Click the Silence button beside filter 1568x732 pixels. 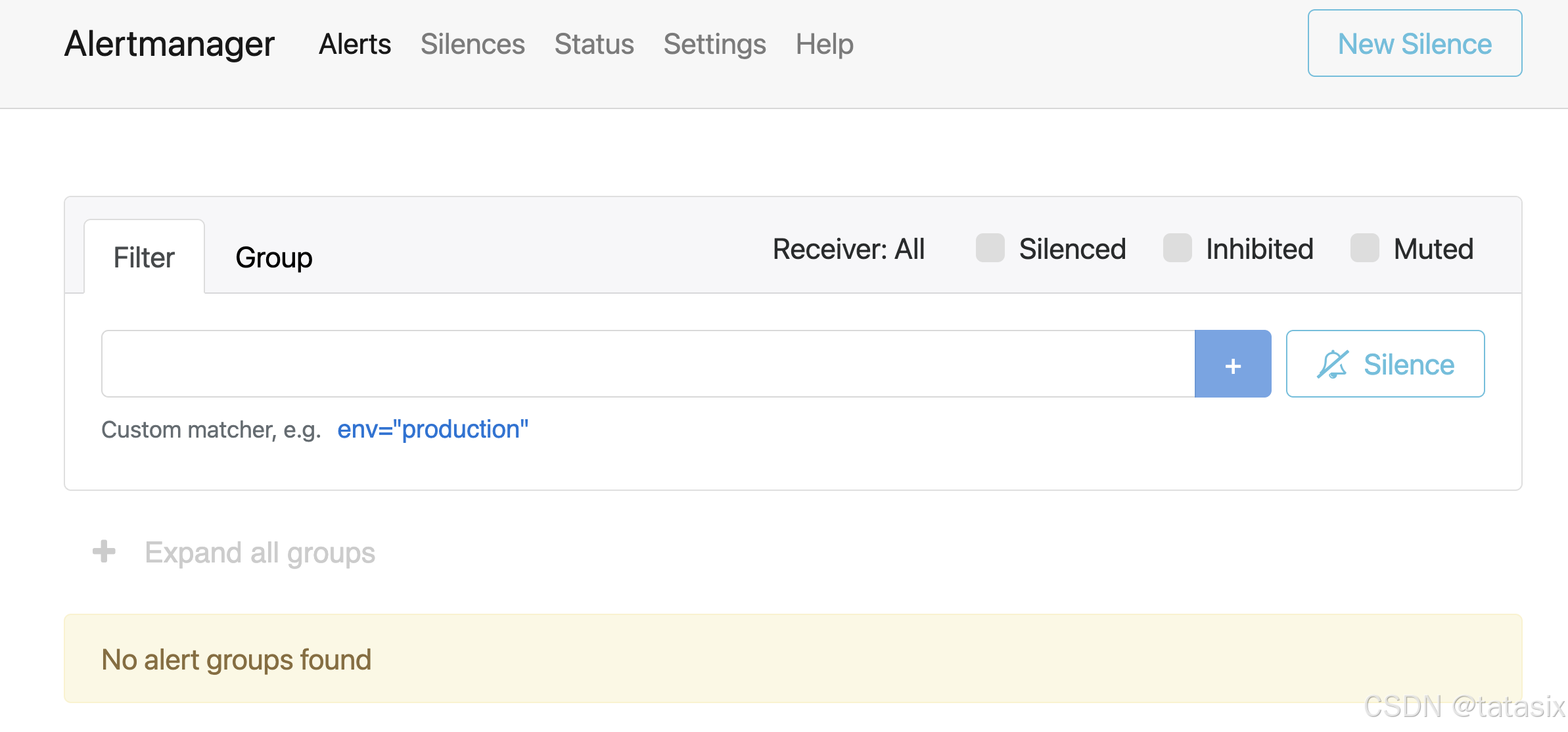click(x=1385, y=364)
